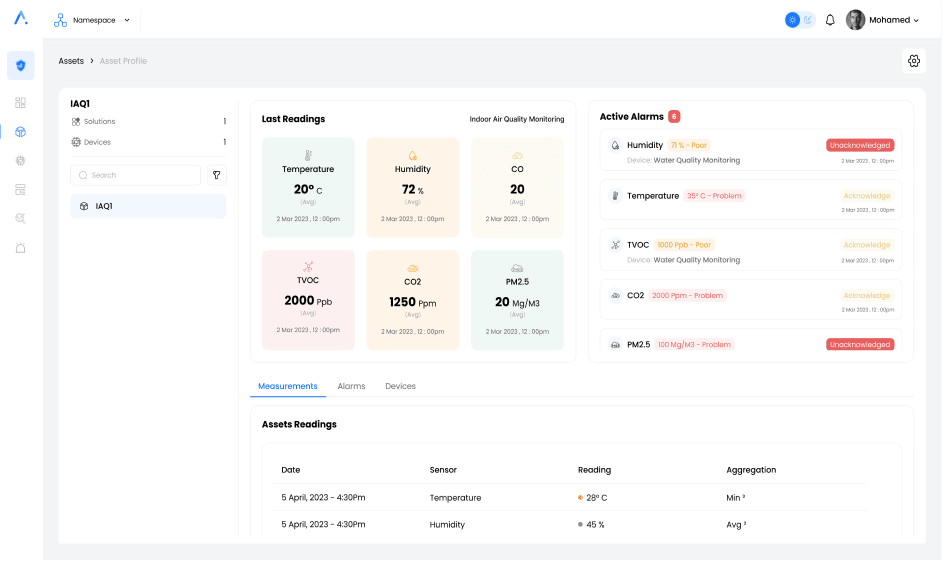Open the devices chip icon in sidebar
Viewport: 947px width, 563px height.
coord(20,161)
